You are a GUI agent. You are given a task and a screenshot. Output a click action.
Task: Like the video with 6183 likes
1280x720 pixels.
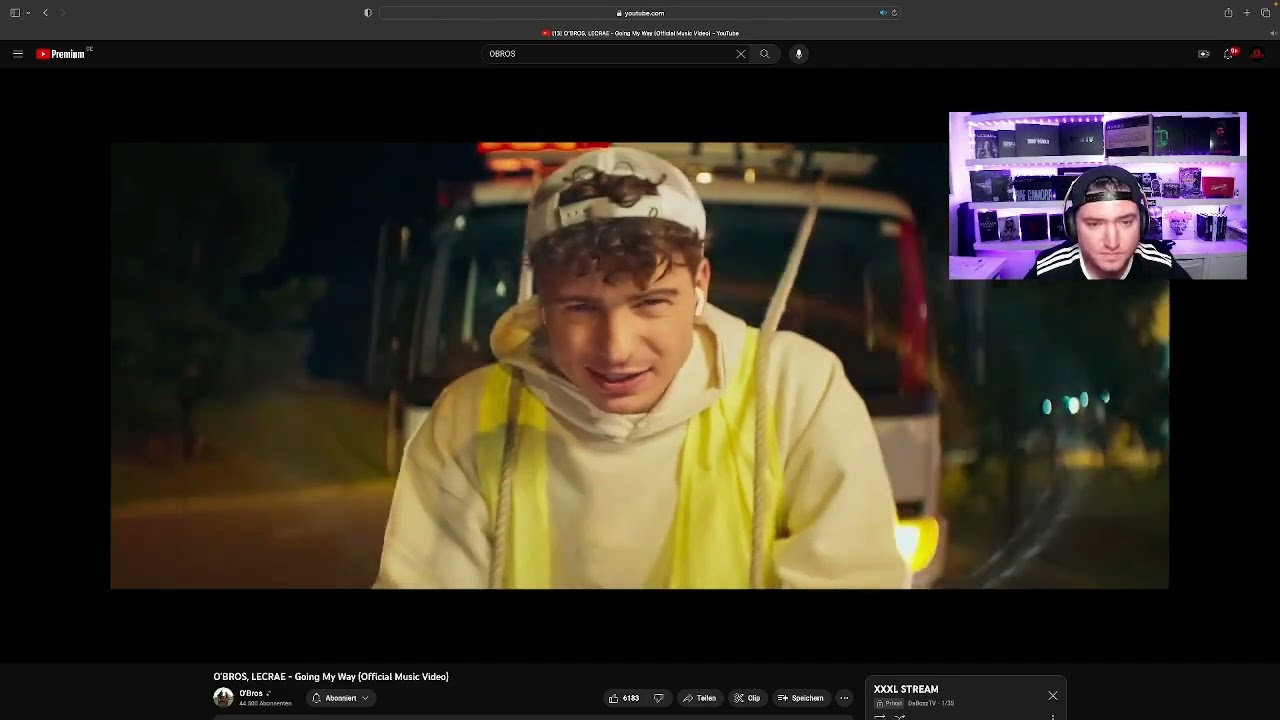(624, 698)
